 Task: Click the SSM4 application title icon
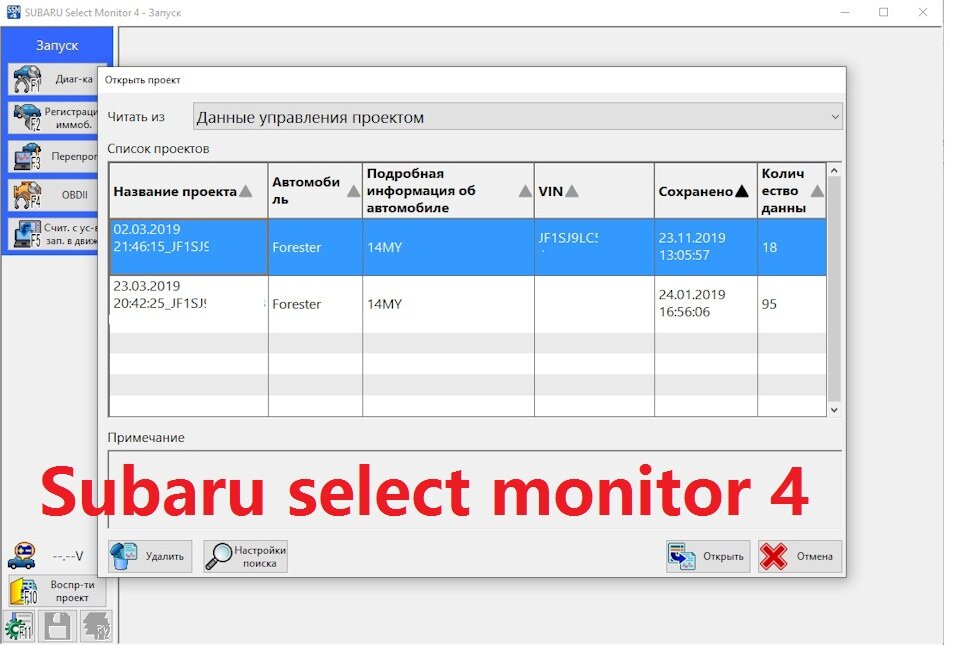pos(13,12)
